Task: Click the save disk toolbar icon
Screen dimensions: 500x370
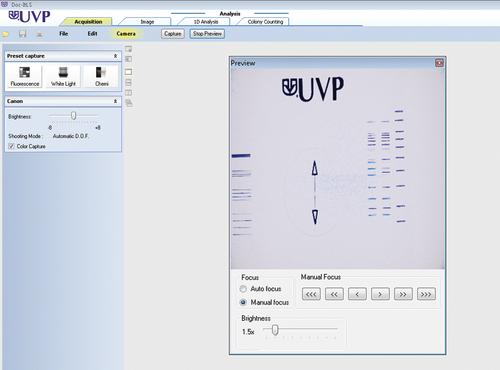Action: 22,34
